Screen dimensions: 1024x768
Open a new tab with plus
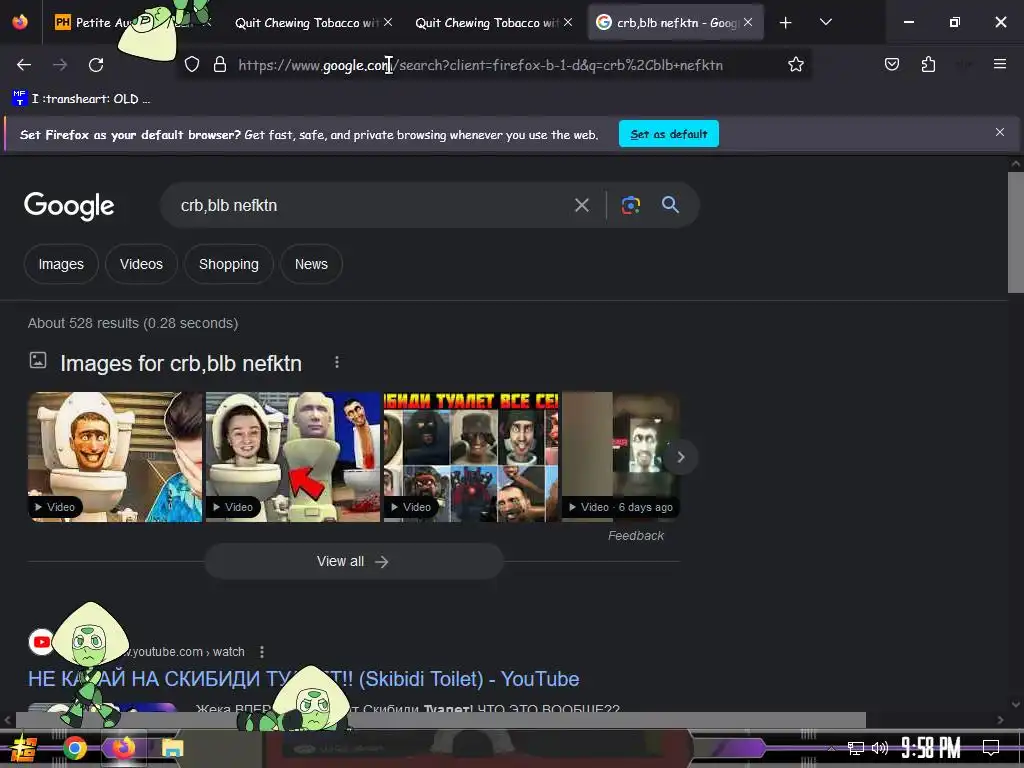(x=786, y=23)
